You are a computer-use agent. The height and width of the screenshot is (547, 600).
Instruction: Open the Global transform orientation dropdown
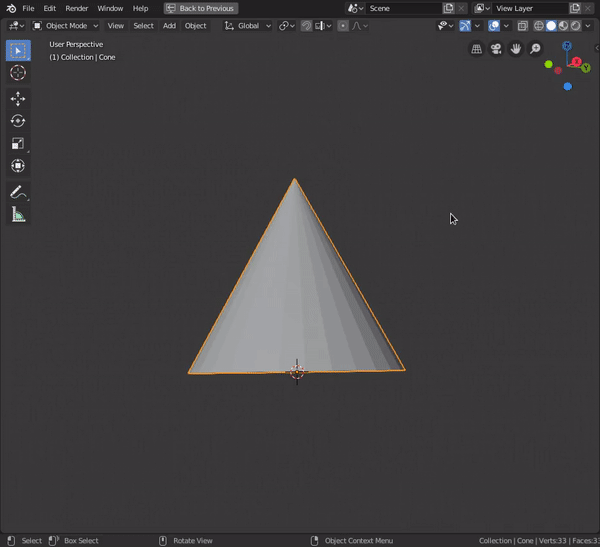click(248, 26)
